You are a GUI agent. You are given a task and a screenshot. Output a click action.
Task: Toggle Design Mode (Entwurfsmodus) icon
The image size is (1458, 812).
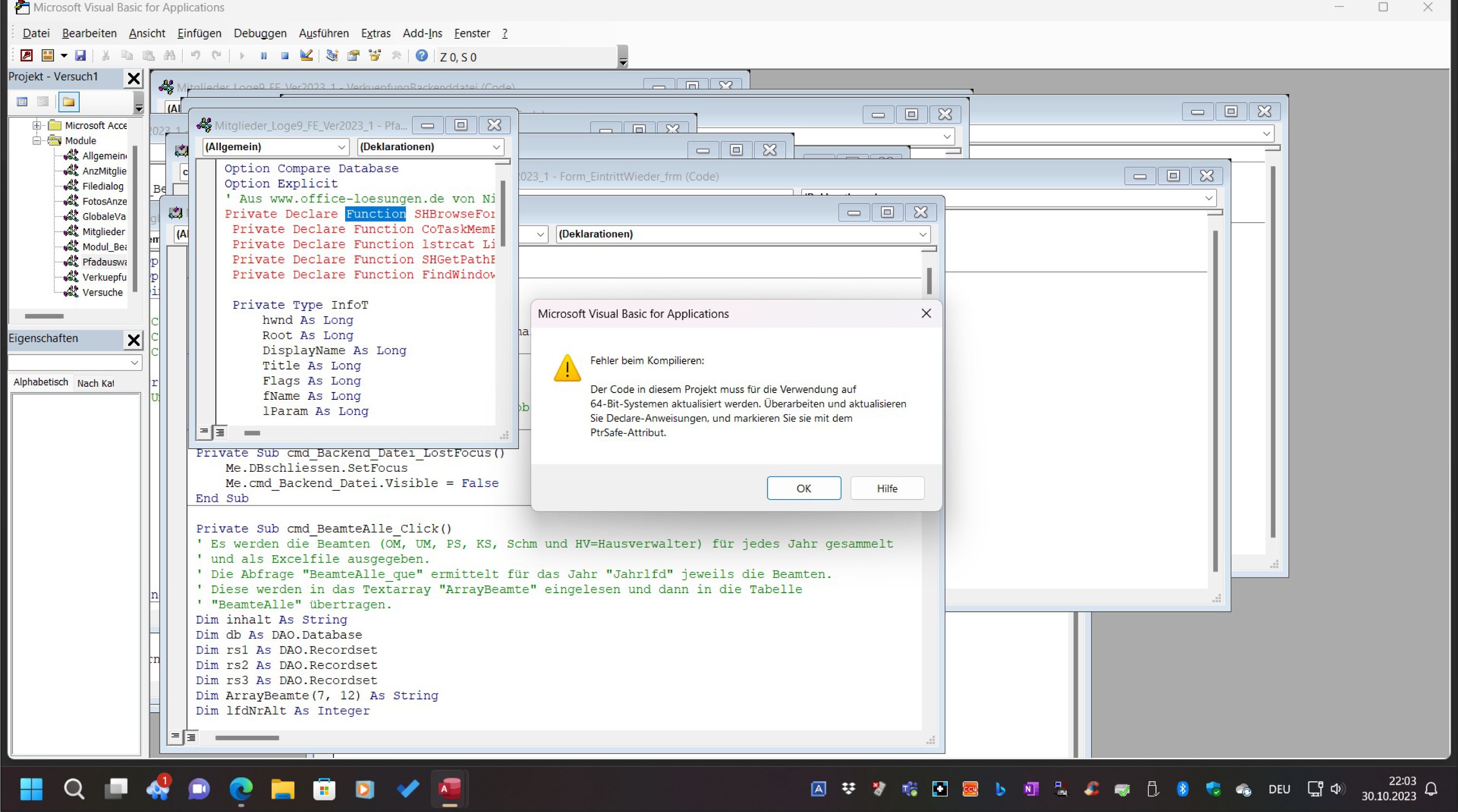(x=306, y=56)
